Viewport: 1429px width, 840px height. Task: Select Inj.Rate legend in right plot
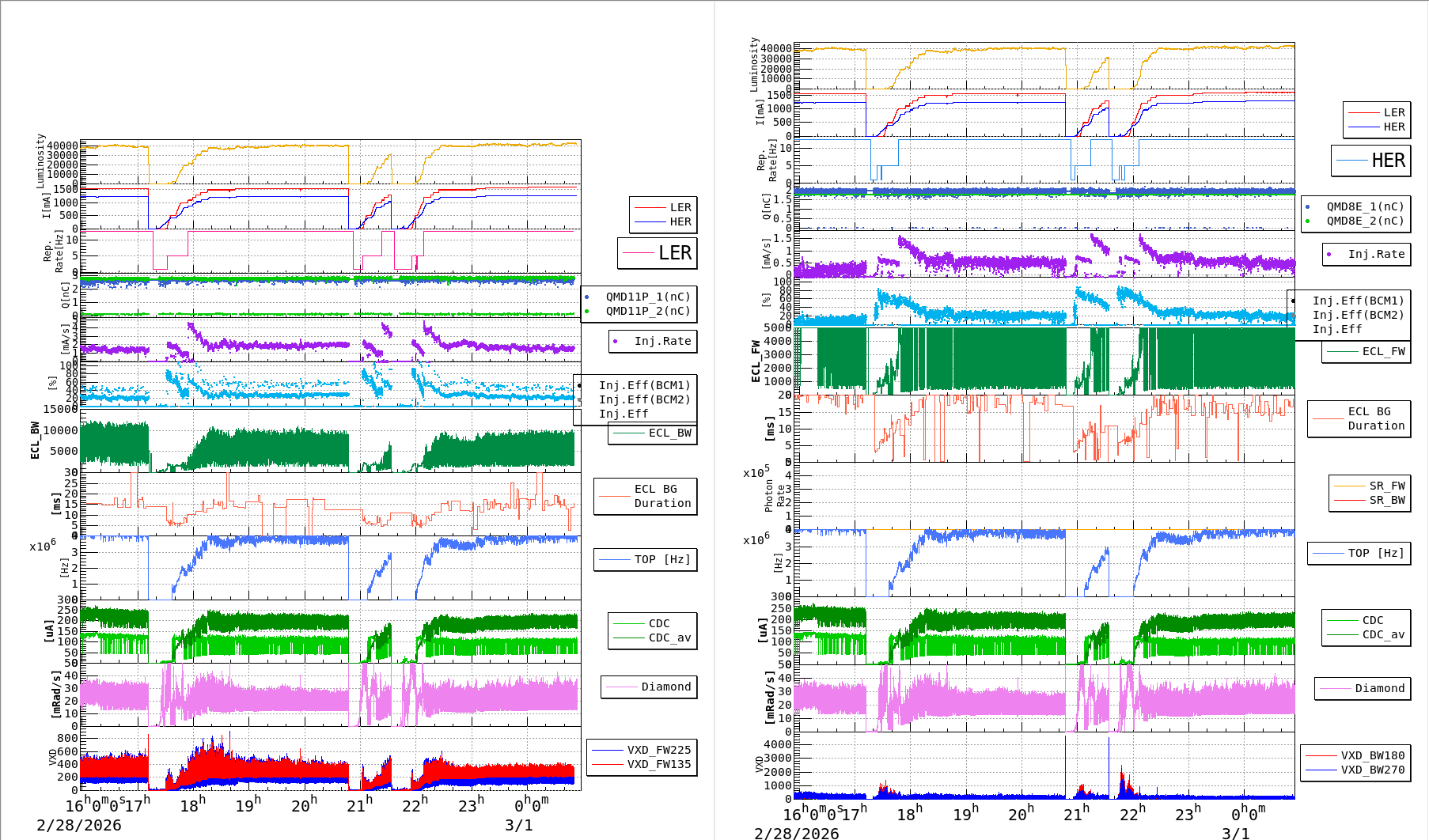pos(1376,254)
